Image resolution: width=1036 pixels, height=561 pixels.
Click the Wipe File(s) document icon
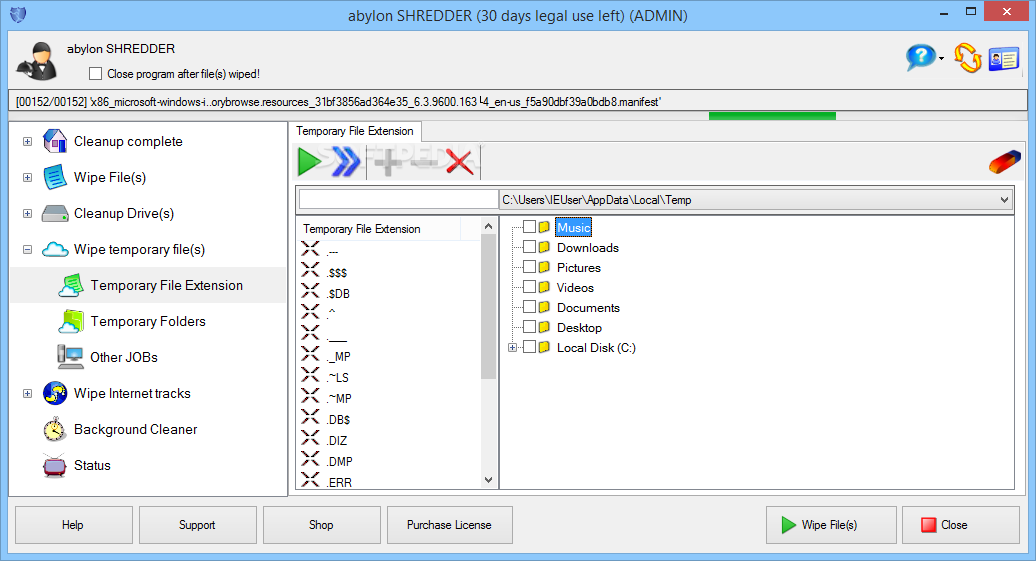click(x=55, y=177)
